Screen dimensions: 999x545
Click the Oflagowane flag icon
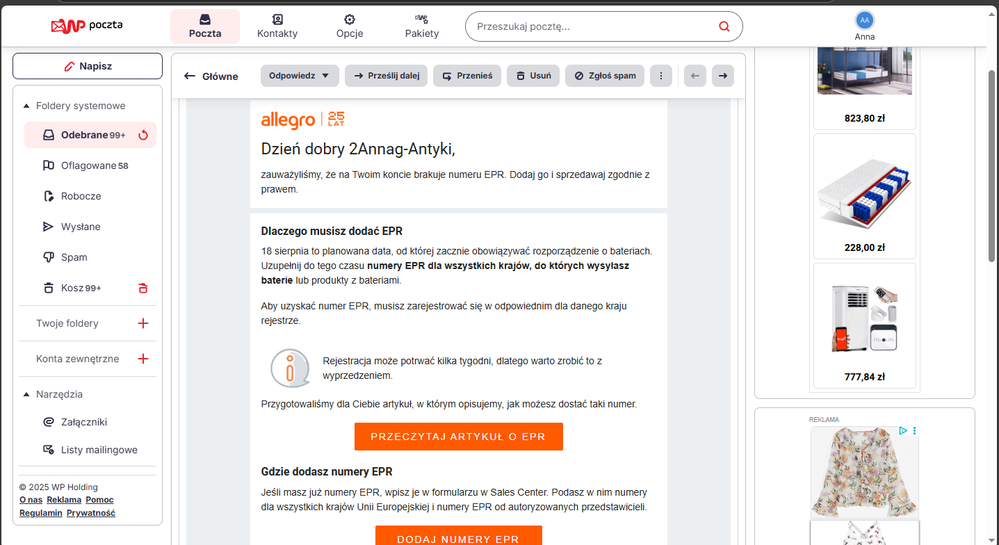pos(48,166)
